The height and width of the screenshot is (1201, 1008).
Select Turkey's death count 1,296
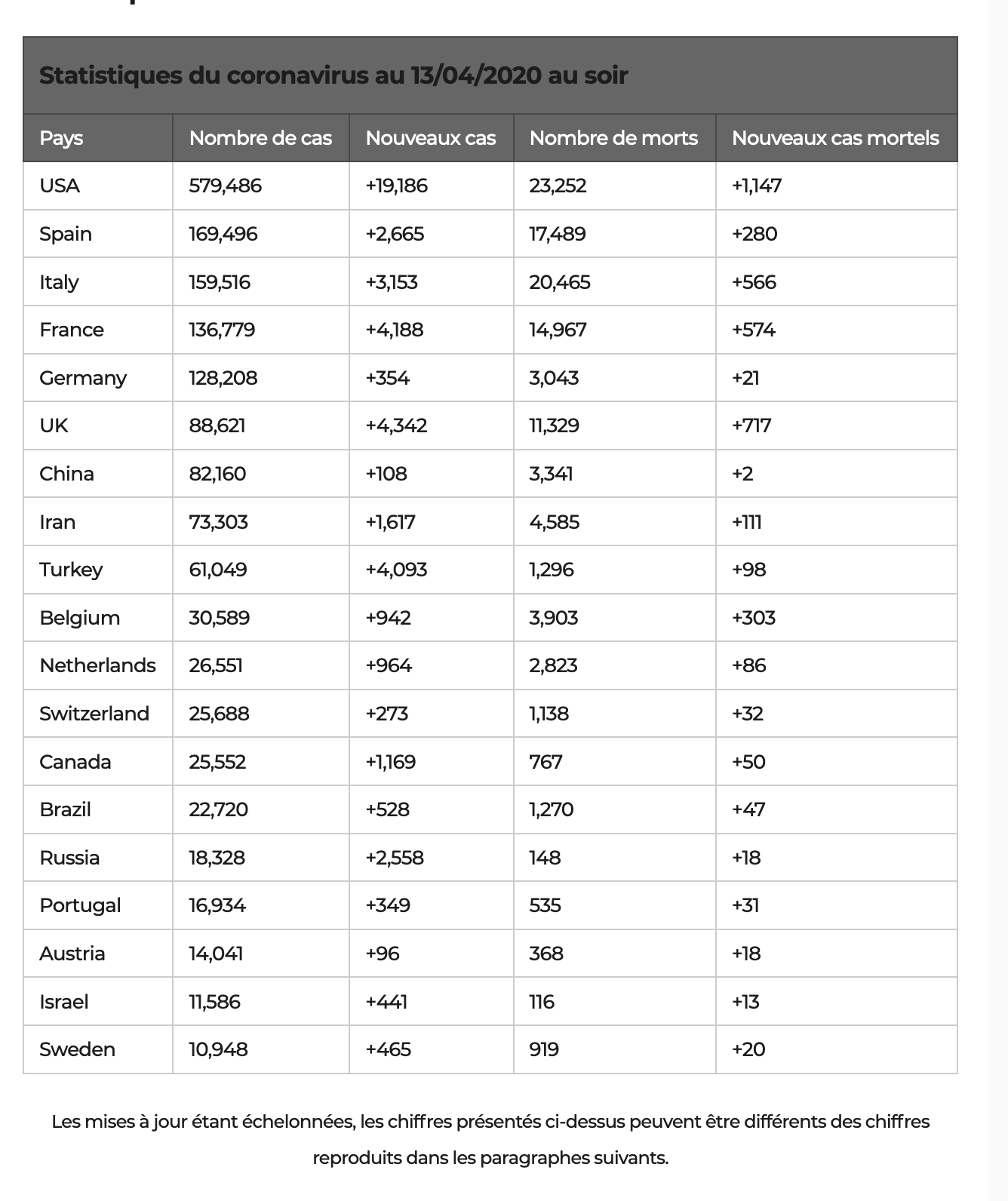click(552, 570)
